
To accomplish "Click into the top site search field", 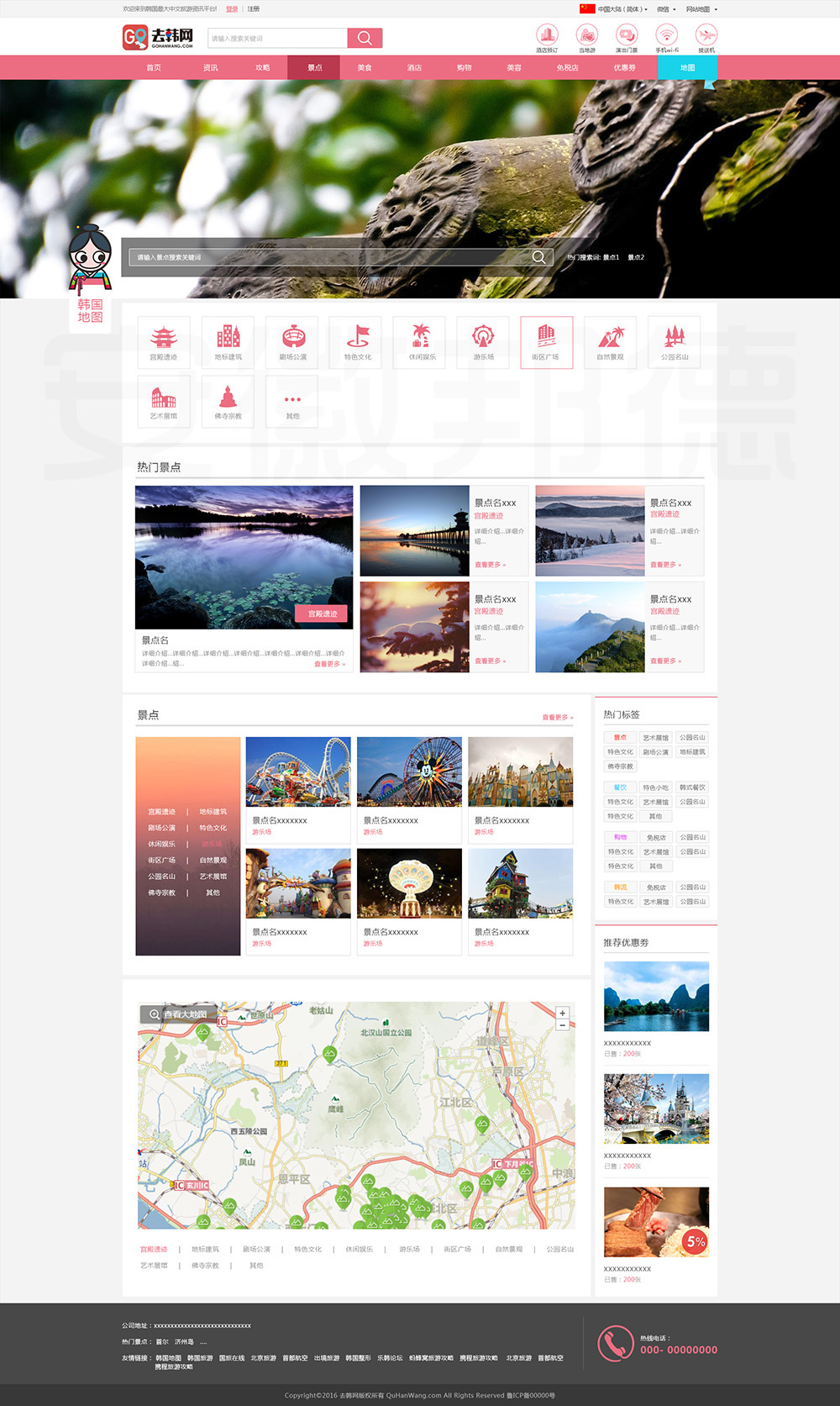I will tap(277, 39).
